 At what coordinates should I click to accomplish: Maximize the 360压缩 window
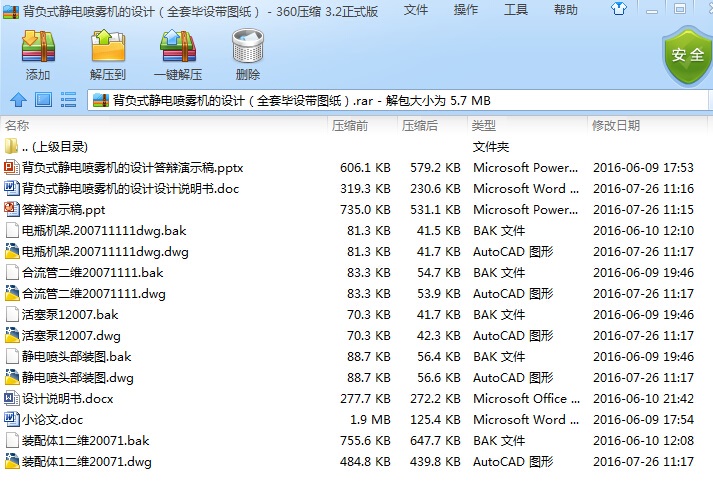point(680,9)
